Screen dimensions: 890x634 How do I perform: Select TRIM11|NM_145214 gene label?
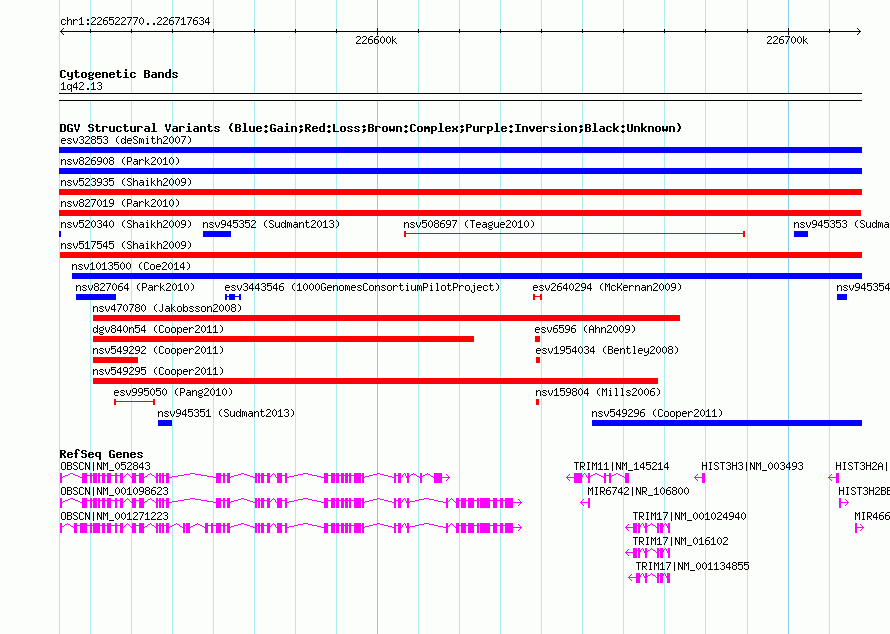(622, 467)
